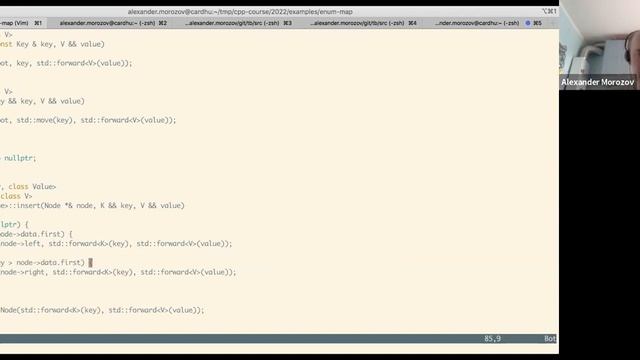Viewport: 640px width, 360px height.
Task: Switch to the (-zsh) tab ⌘5 with blue dot
Action: point(488,23)
